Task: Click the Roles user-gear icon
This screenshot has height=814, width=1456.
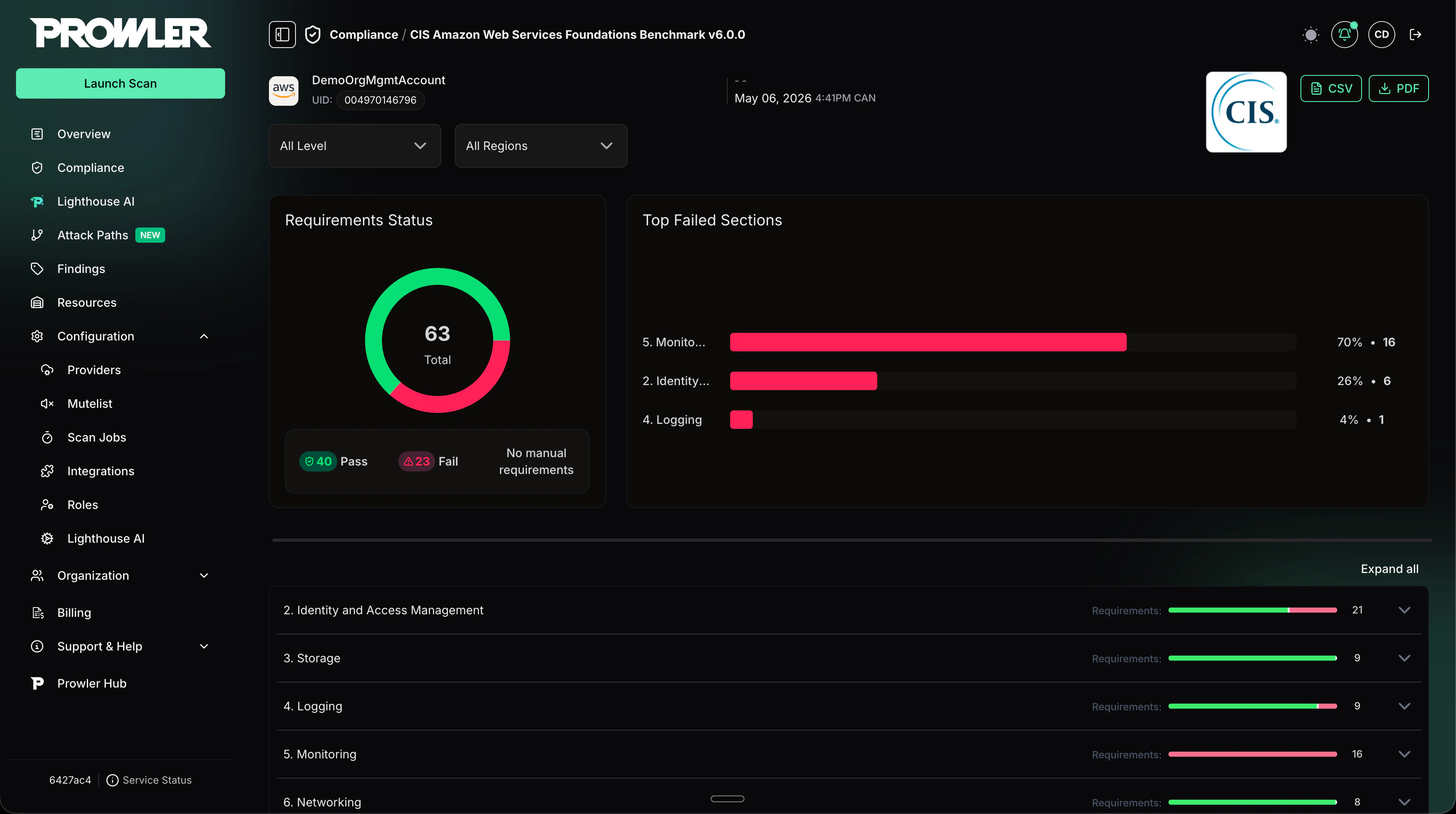Action: [x=47, y=505]
